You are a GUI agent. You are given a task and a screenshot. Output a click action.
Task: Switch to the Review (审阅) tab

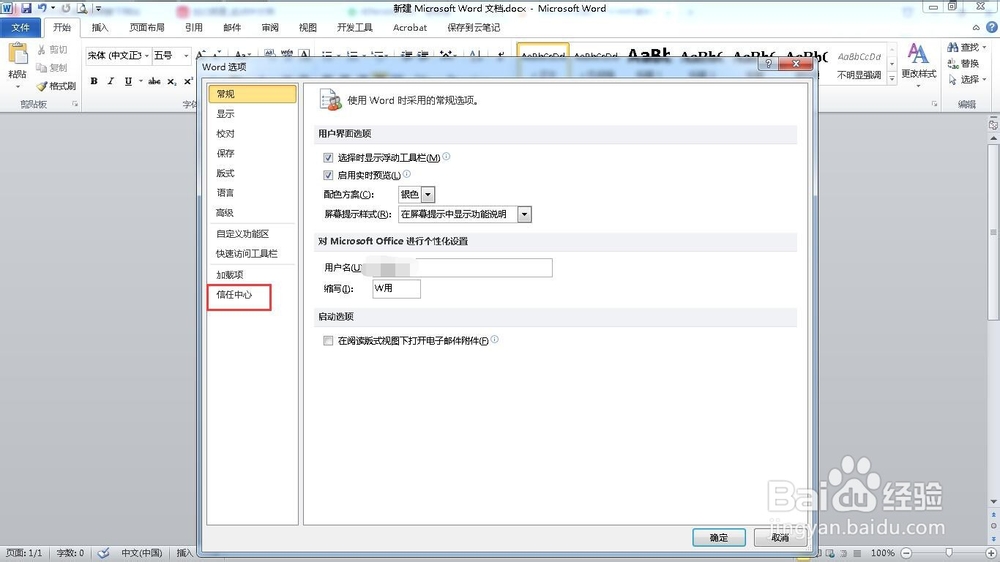point(270,27)
